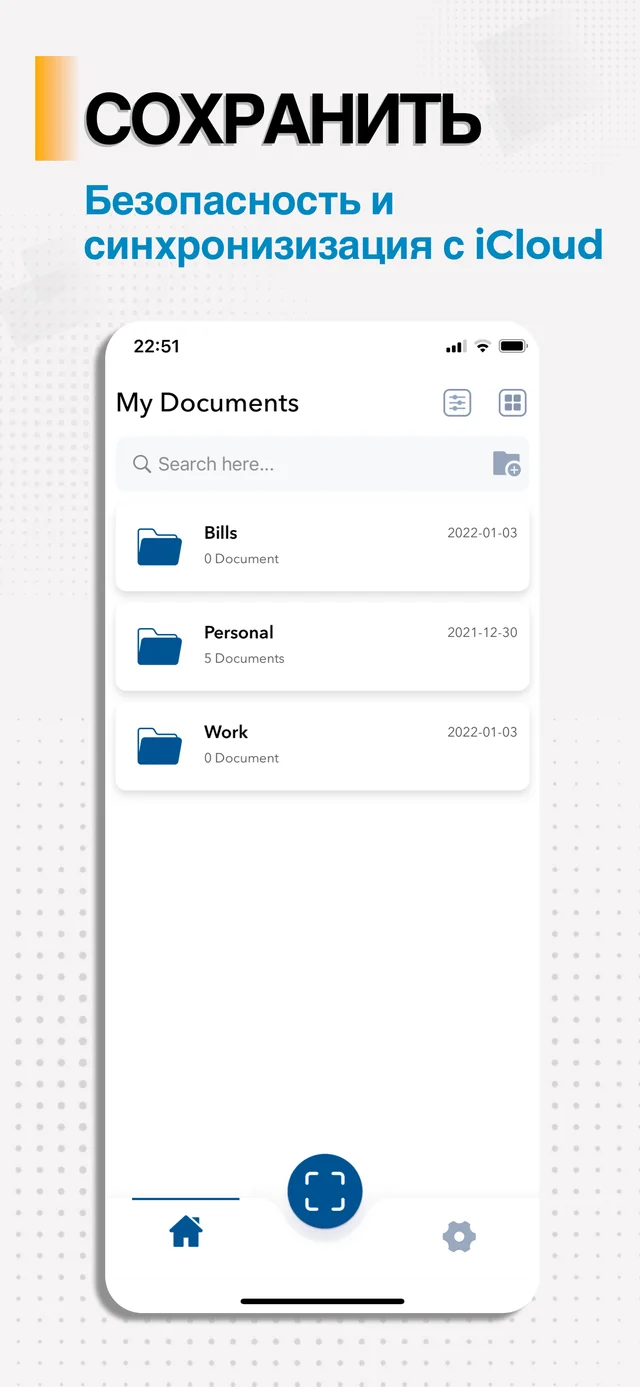Open the Home tab
The width and height of the screenshot is (640, 1387).
click(x=186, y=1231)
